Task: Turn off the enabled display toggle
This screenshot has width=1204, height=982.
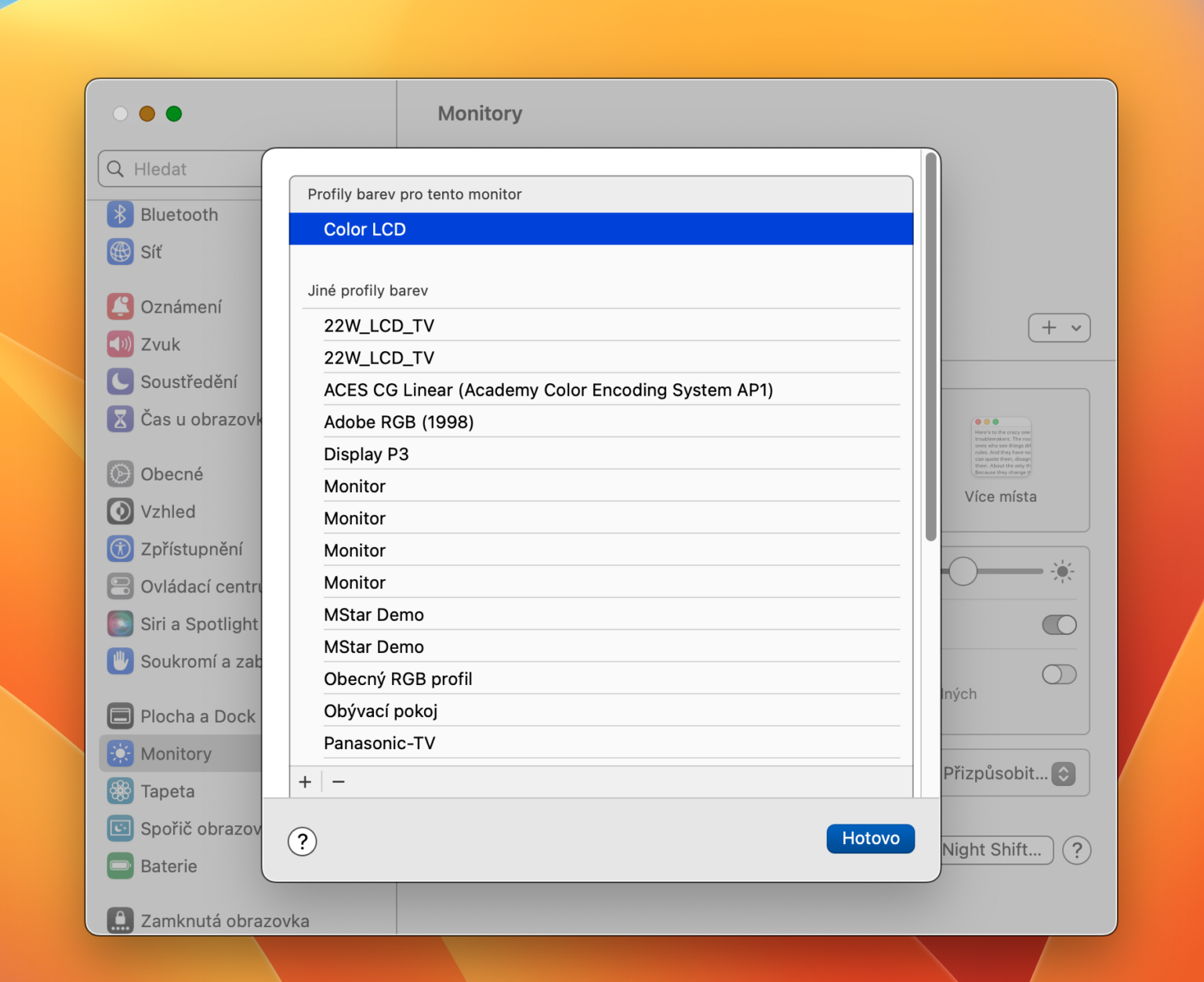Action: (1059, 625)
